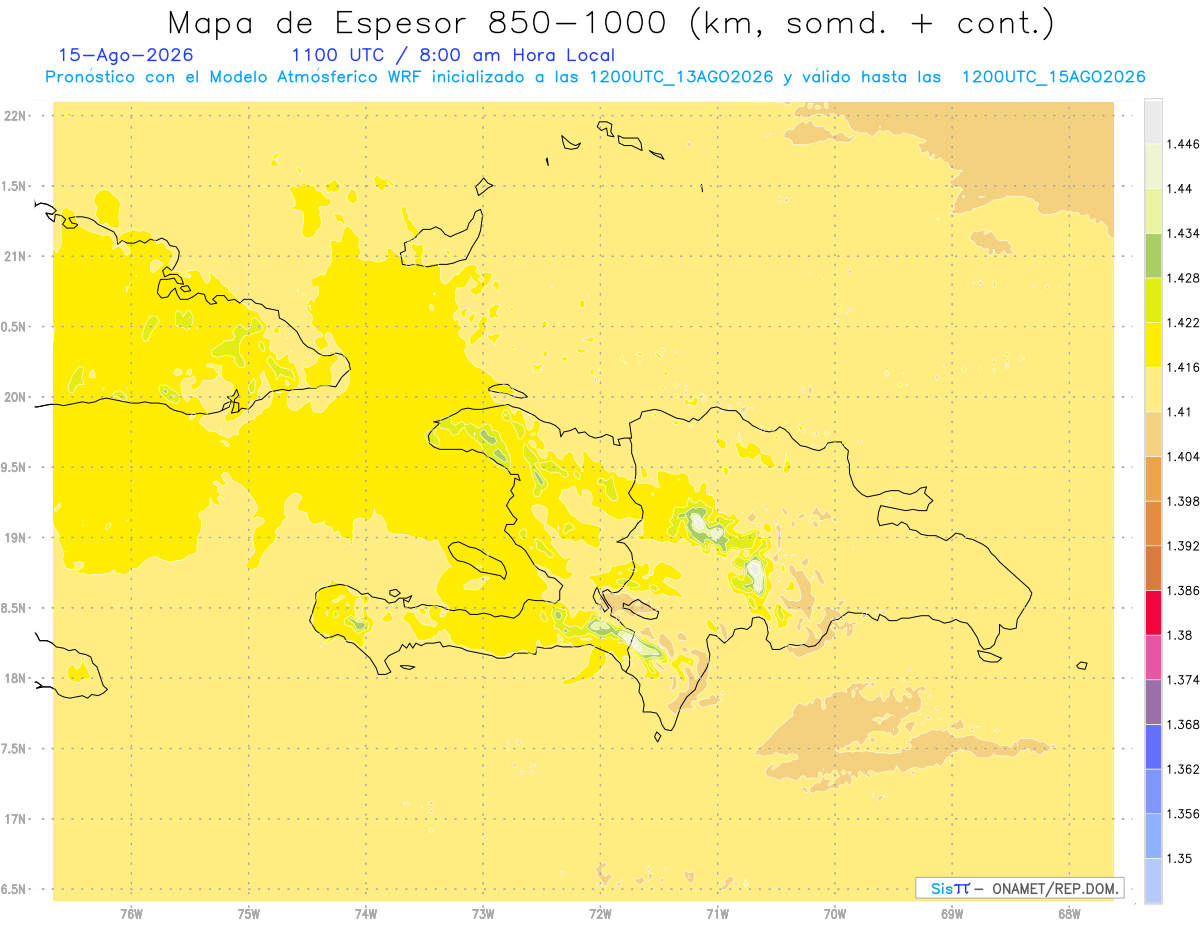Image resolution: width=1200 pixels, height=927 pixels.
Task: Click the '71W' longitude axis label
Action: [x=717, y=914]
